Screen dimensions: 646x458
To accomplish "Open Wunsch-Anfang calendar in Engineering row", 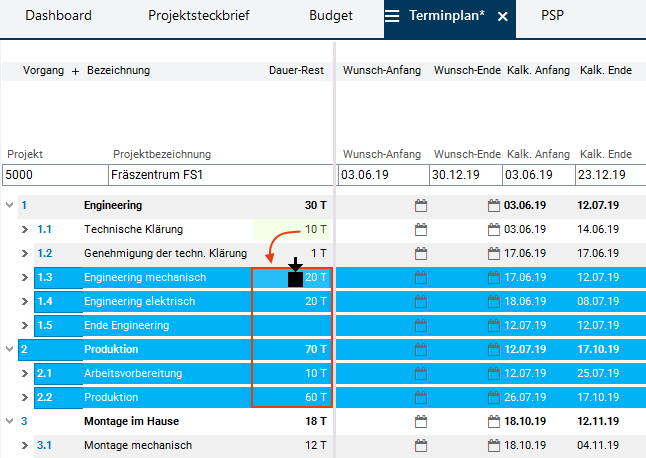I will (421, 206).
